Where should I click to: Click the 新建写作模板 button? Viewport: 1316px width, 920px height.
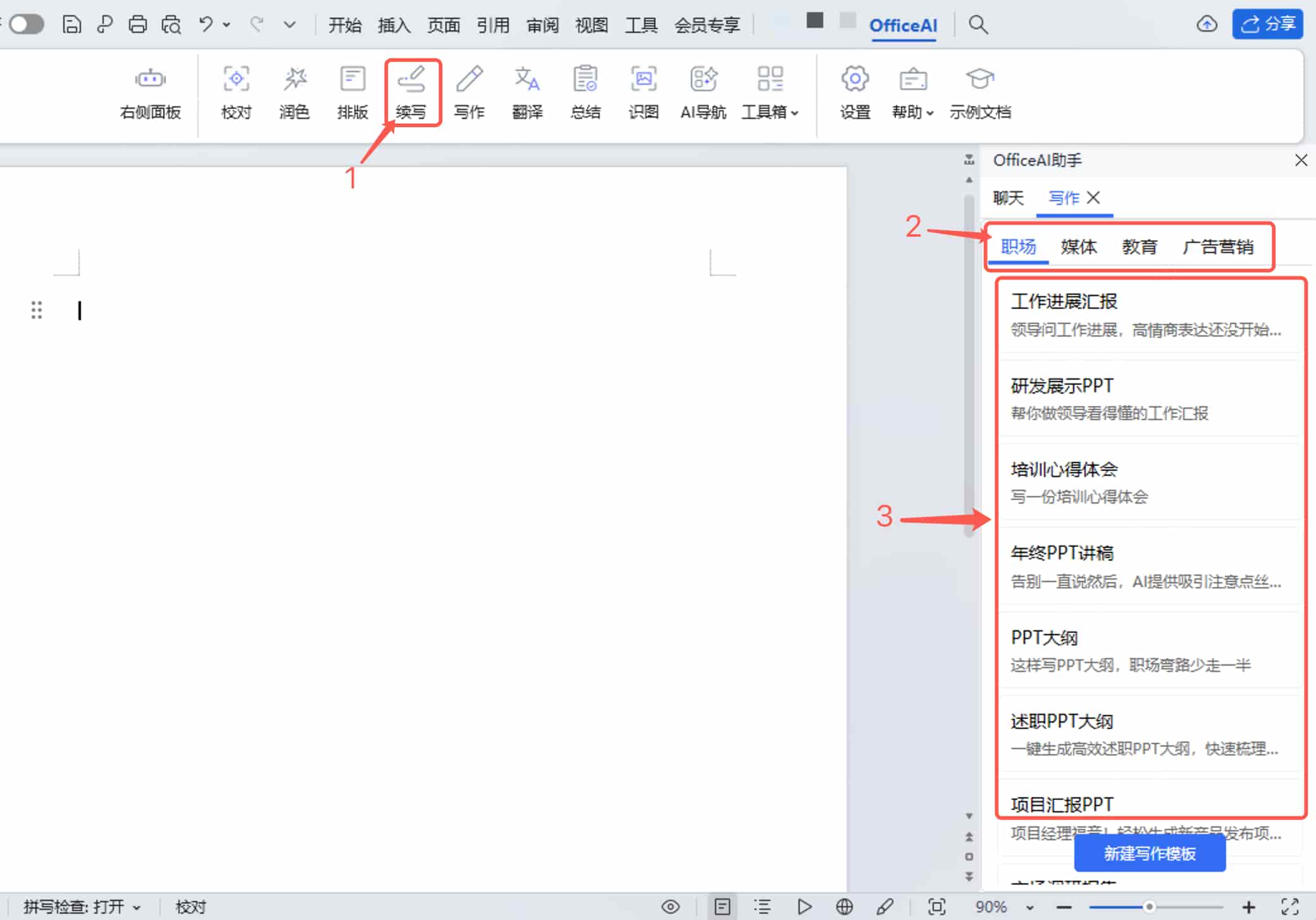pyautogui.click(x=1150, y=853)
